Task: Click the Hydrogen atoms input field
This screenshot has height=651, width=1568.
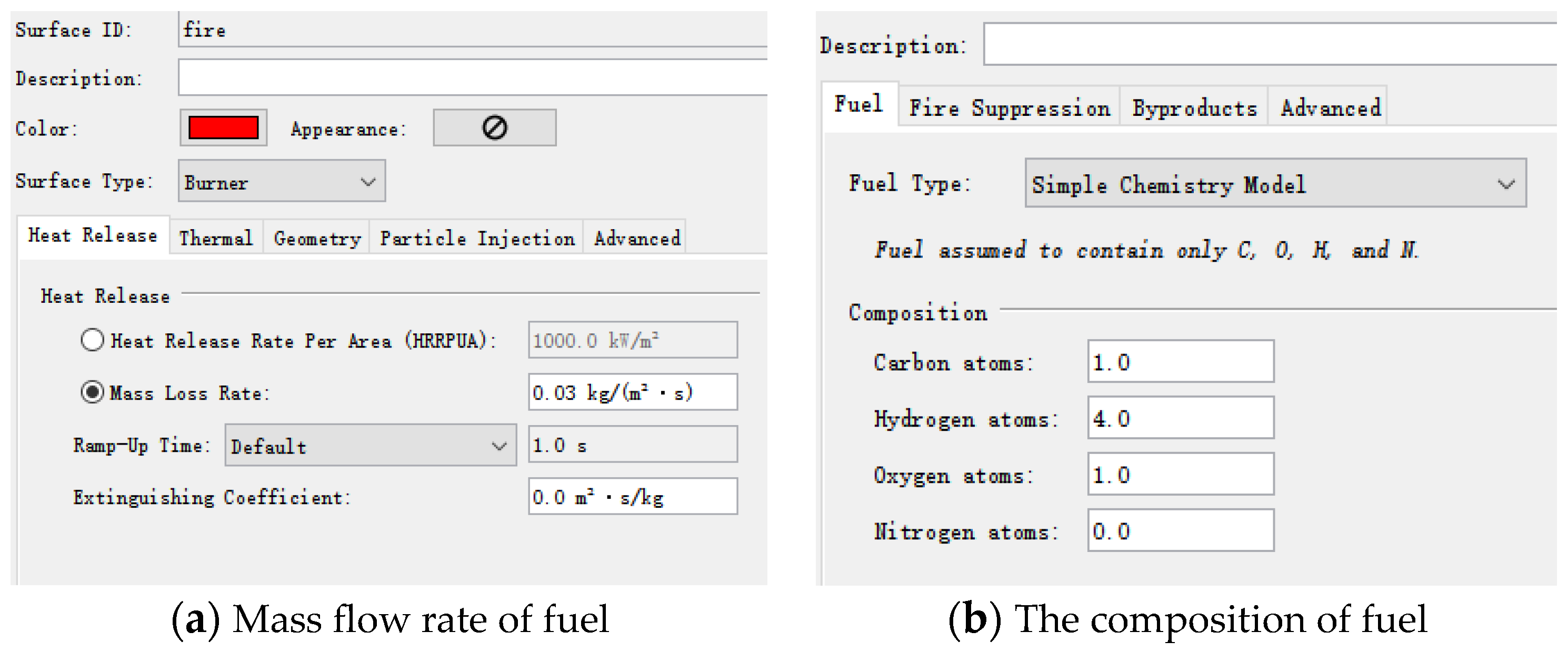Action: (x=1180, y=418)
